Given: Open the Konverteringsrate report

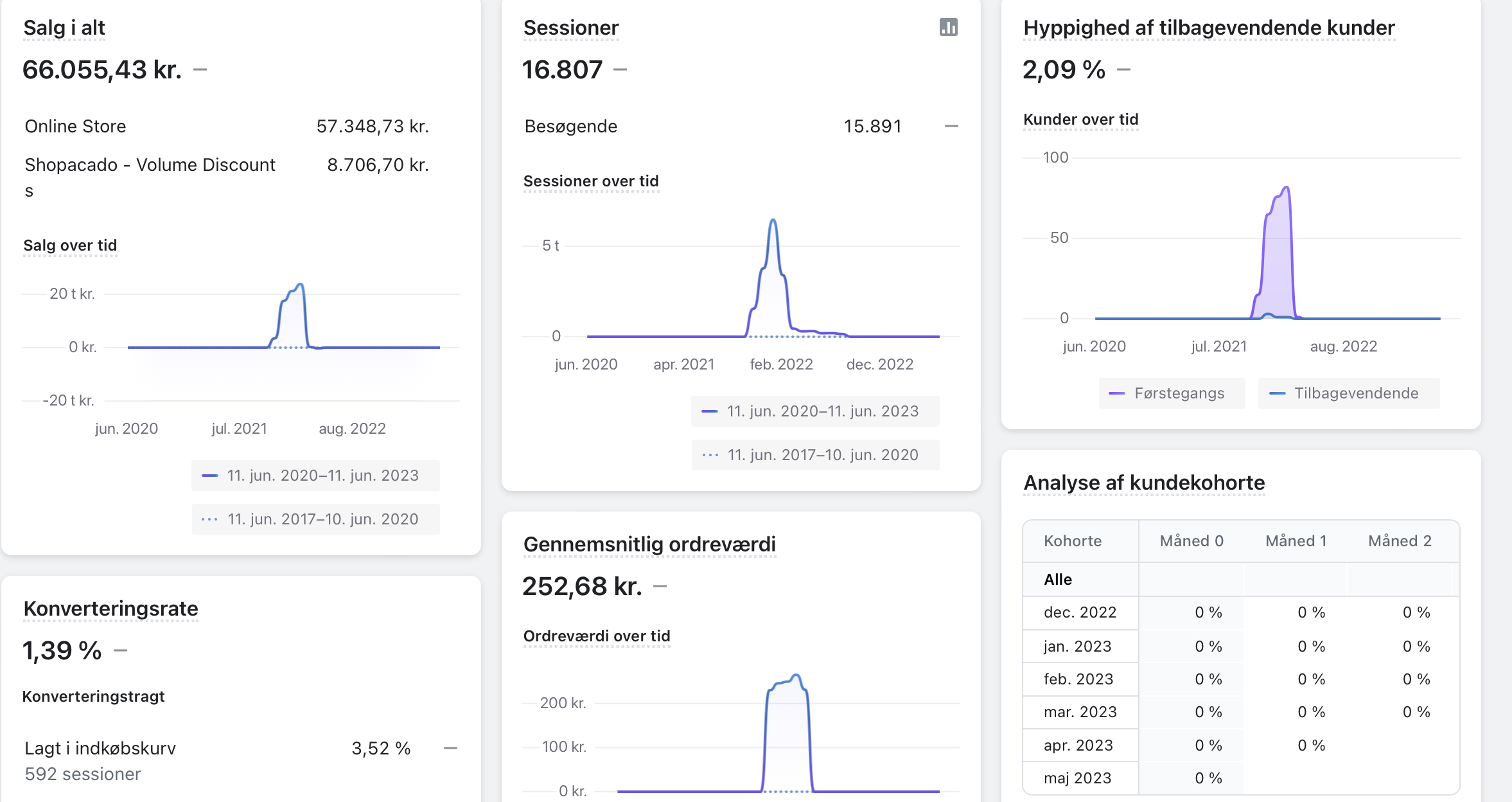Looking at the screenshot, I should coord(110,609).
